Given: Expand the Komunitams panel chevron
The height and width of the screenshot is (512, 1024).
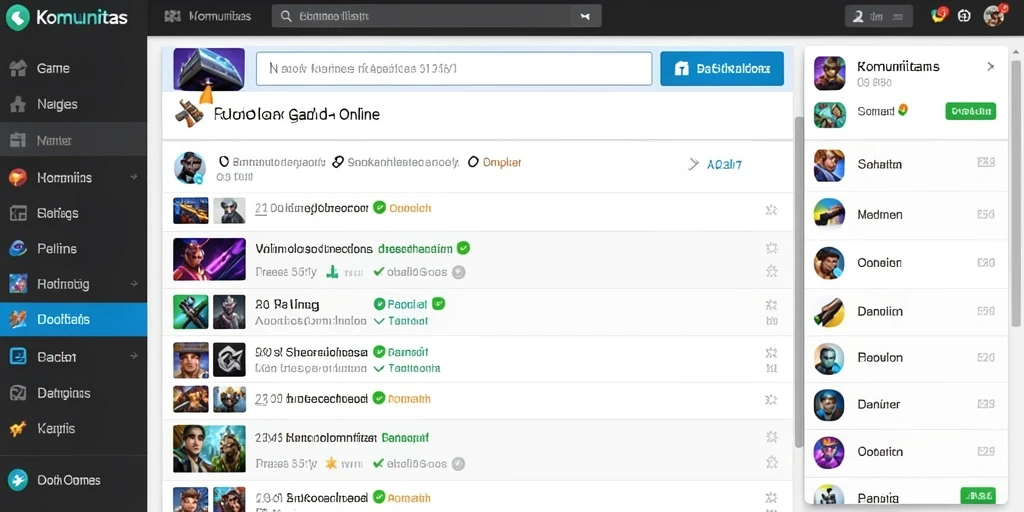Looking at the screenshot, I should [991, 66].
